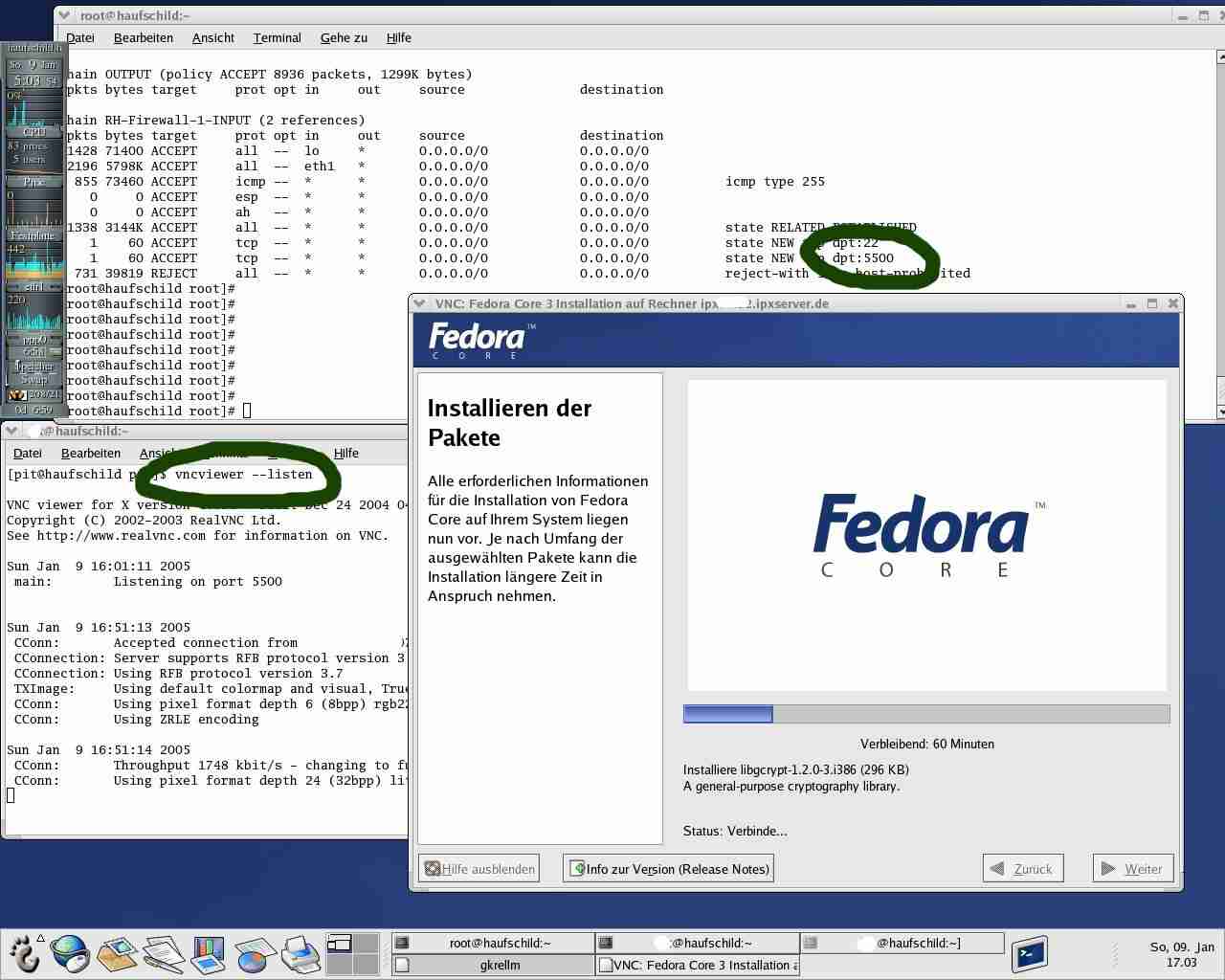
Task: Click 'Installiere libgcrypt-1.2.0-3.i386 (296 KB)' text
Action: tap(796, 769)
